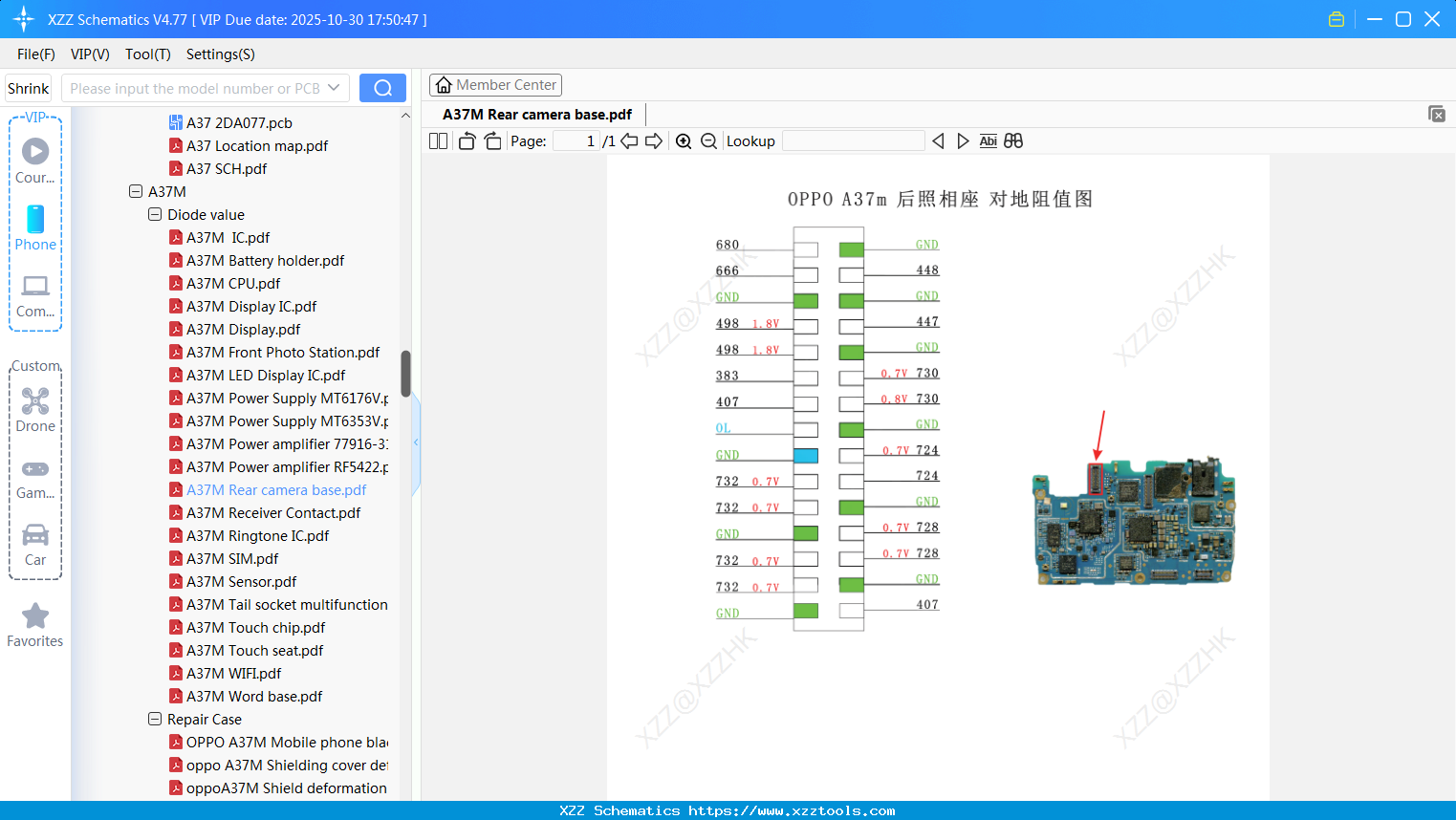The image size is (1456, 820).
Task: Find next lookup match
Action: (963, 140)
